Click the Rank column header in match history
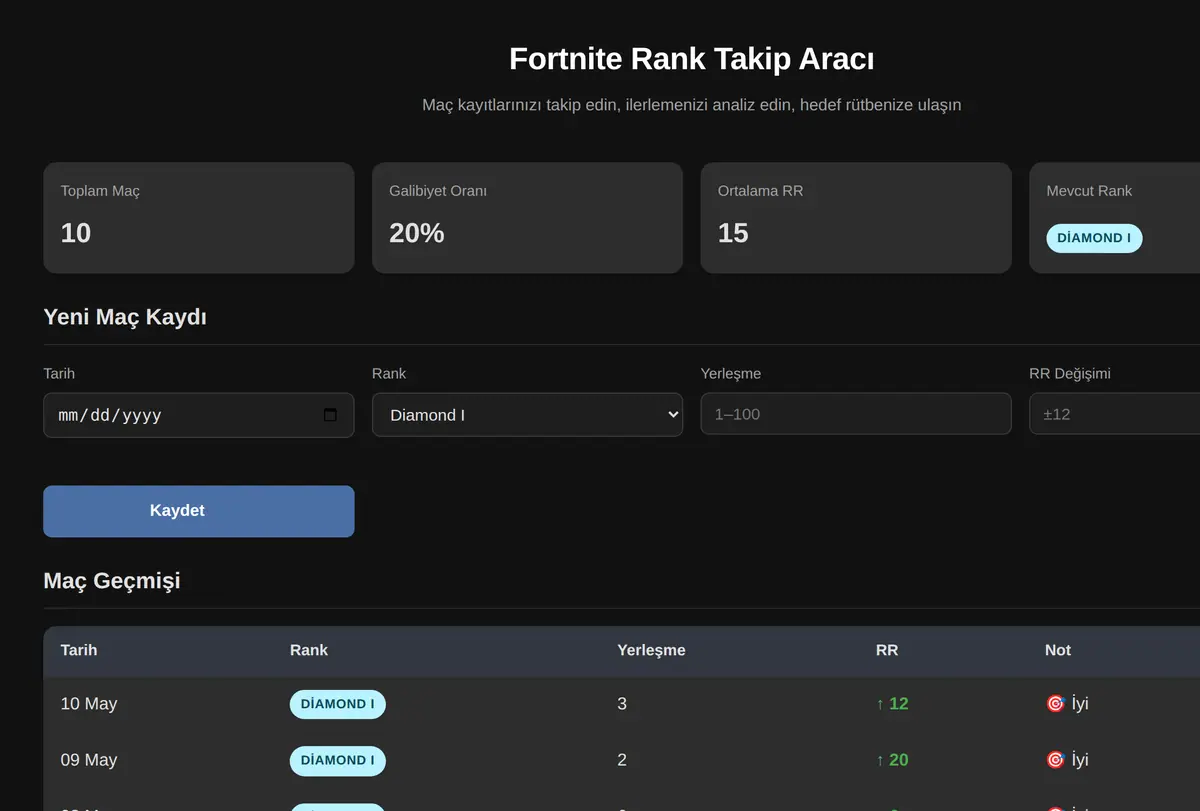This screenshot has height=811, width=1200. (309, 650)
